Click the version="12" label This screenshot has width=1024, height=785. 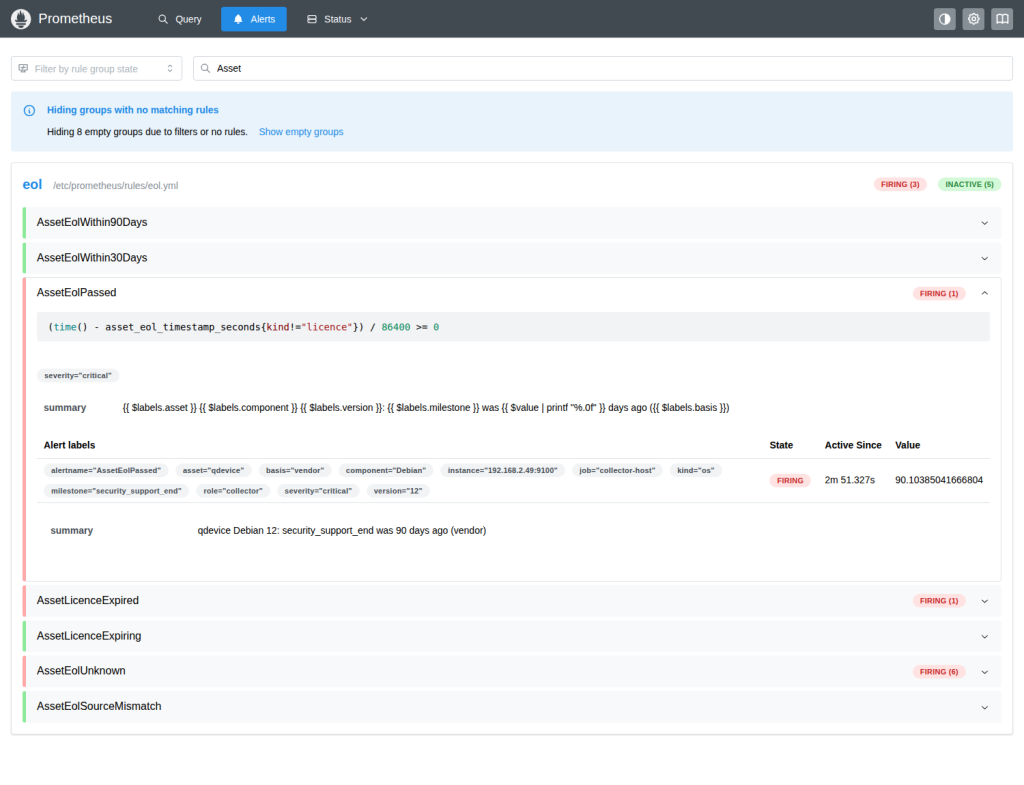[398, 491]
